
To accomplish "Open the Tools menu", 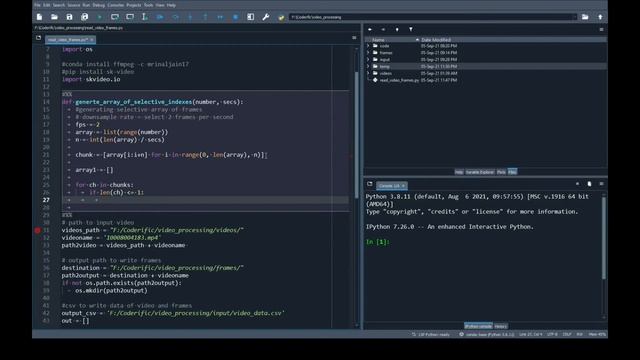I will (149, 5).
